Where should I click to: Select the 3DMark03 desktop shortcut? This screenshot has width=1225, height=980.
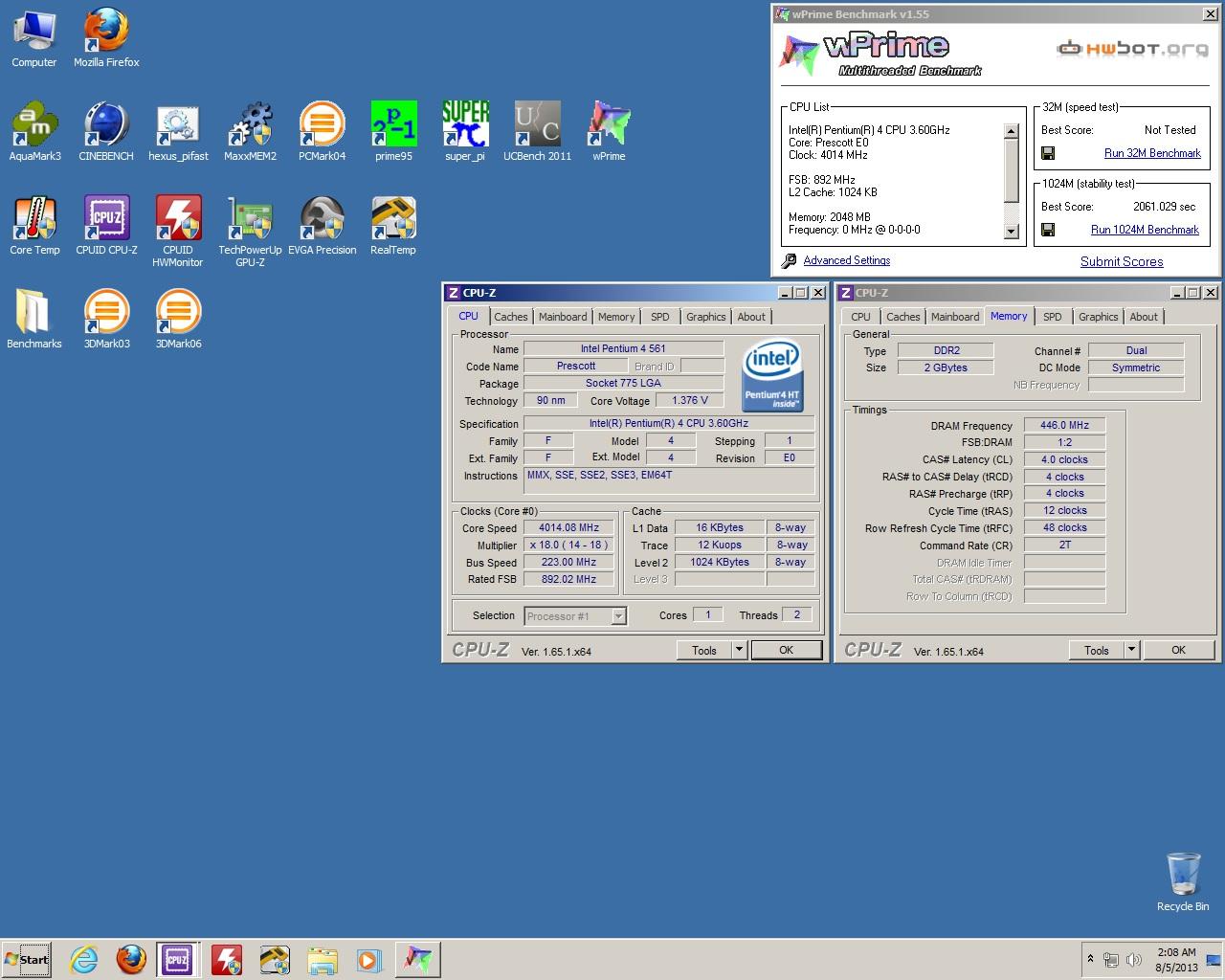coord(106,320)
